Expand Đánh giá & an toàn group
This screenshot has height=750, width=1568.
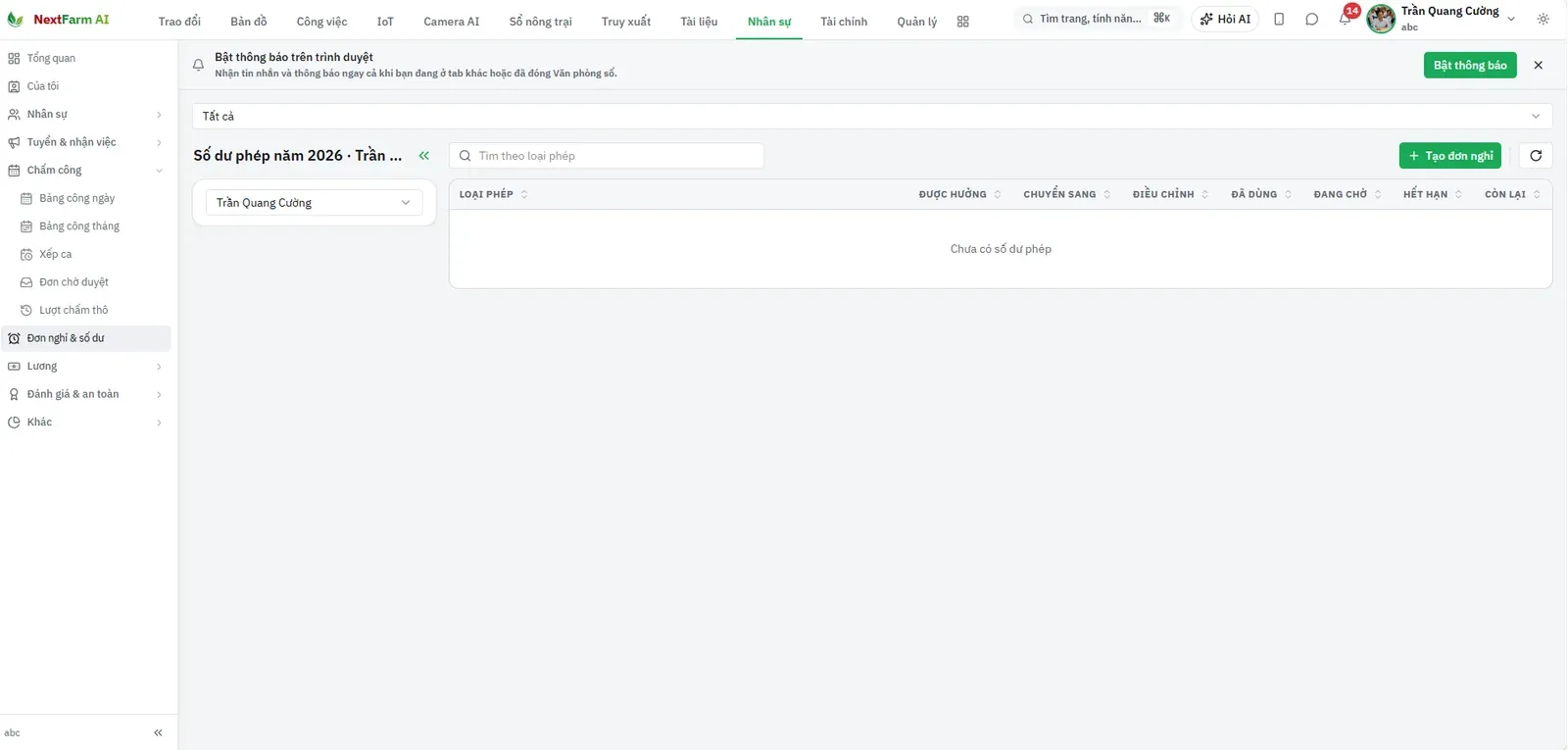85,394
